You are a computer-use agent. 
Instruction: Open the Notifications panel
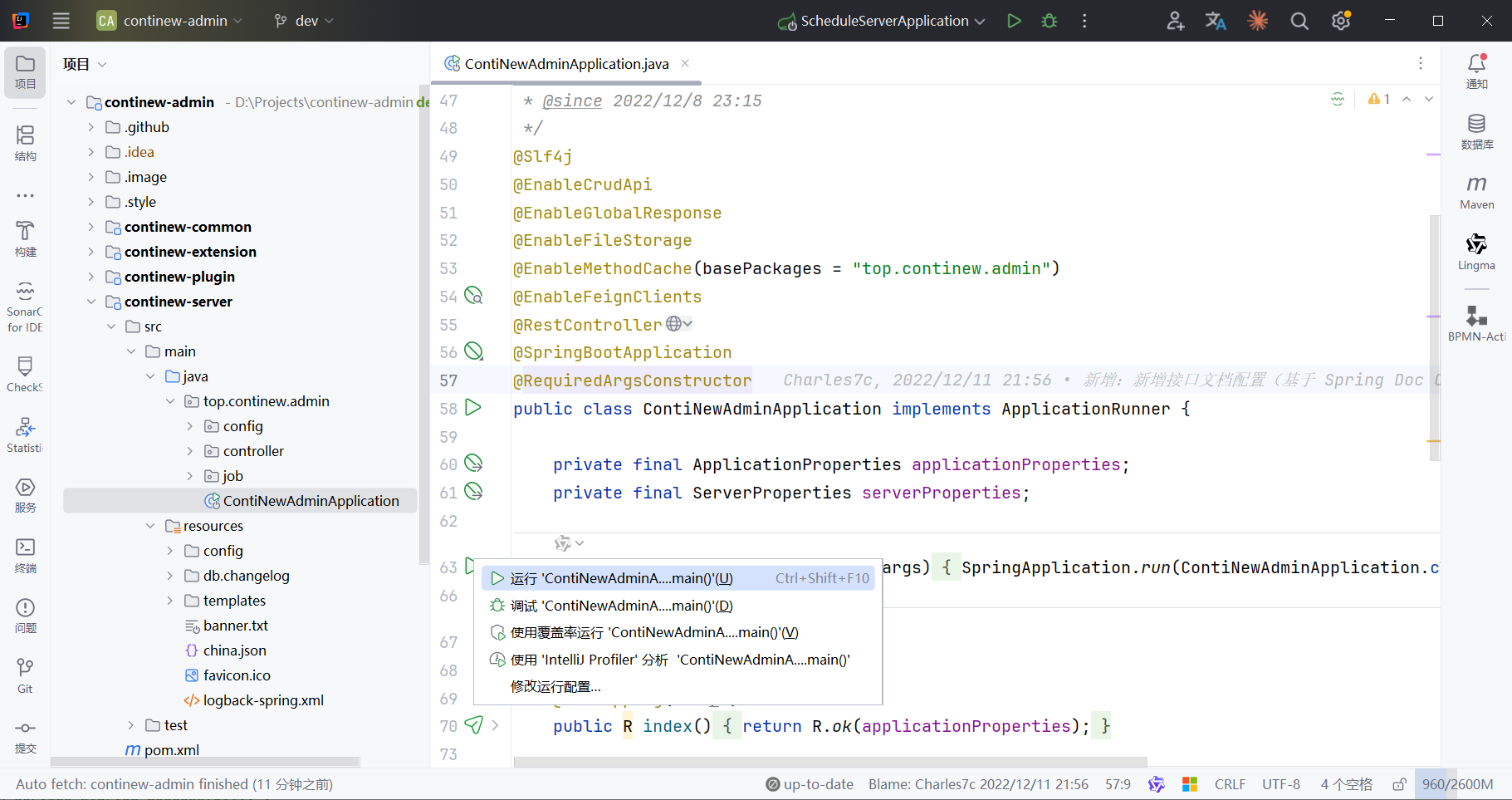(1476, 72)
